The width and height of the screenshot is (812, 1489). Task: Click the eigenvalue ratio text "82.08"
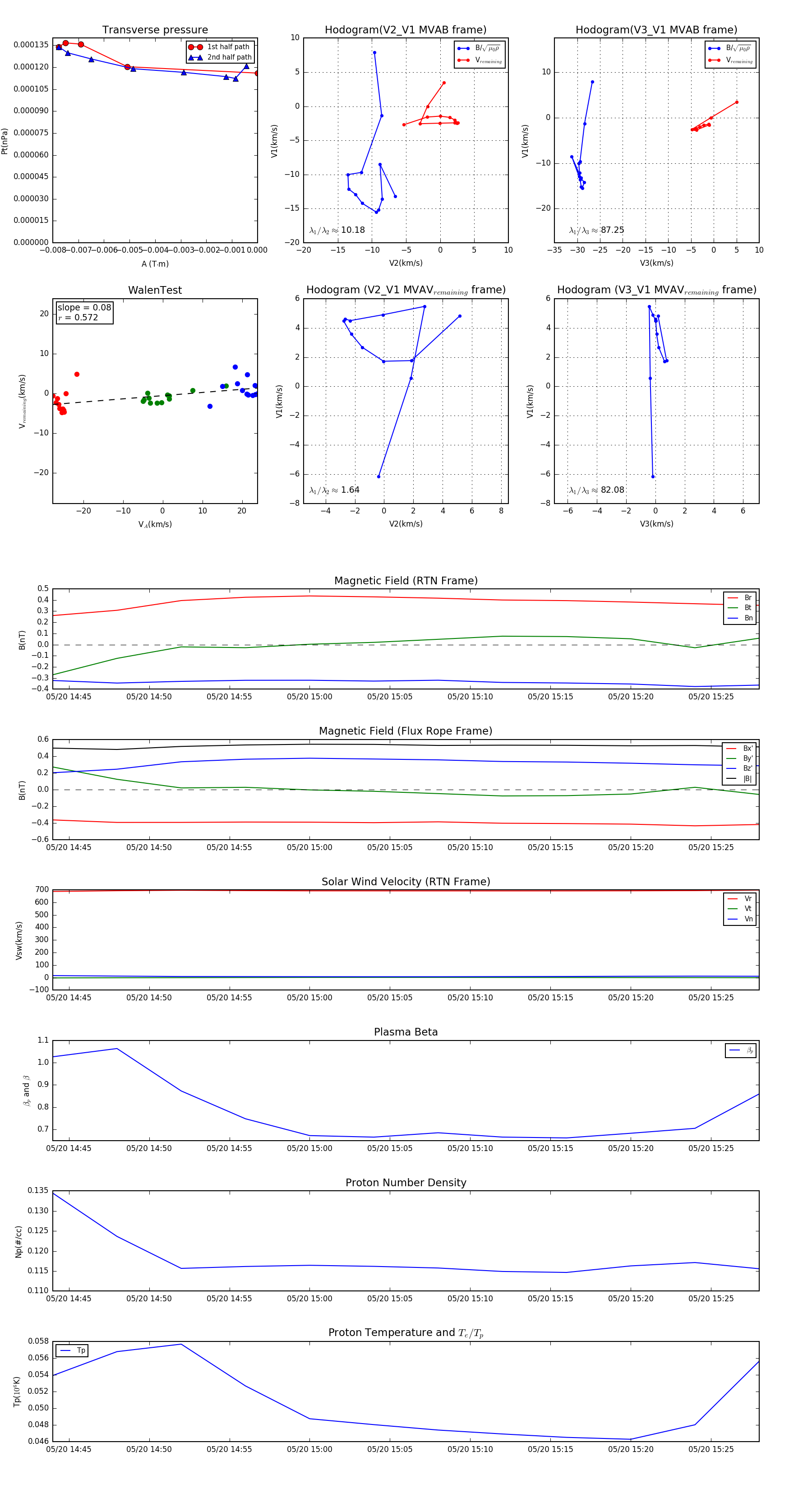pyautogui.click(x=613, y=490)
